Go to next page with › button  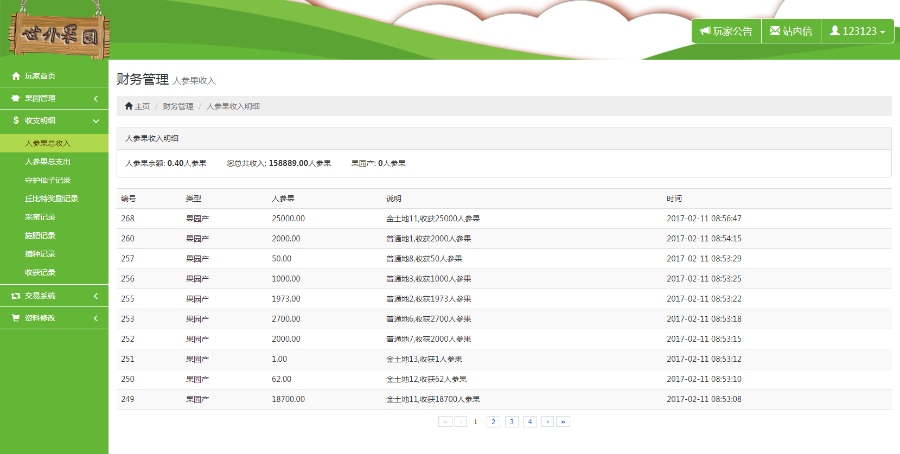tap(548, 421)
